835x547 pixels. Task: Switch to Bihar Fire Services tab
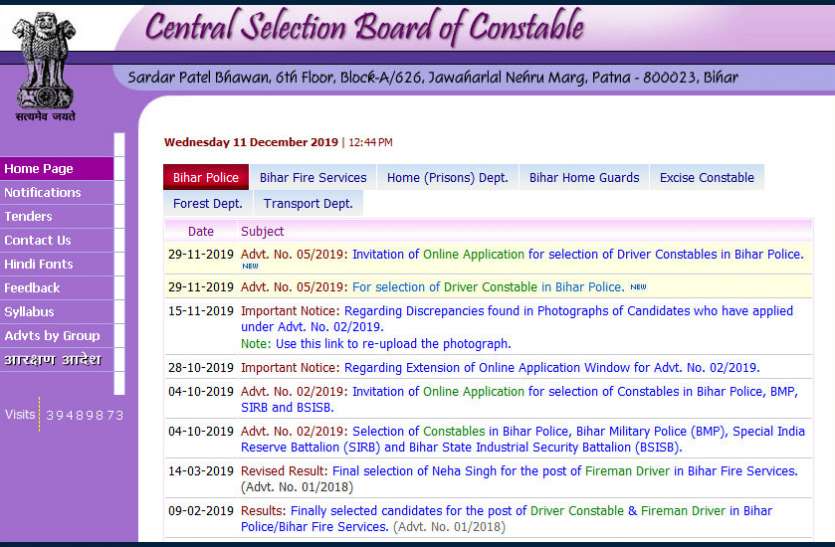pyautogui.click(x=313, y=177)
